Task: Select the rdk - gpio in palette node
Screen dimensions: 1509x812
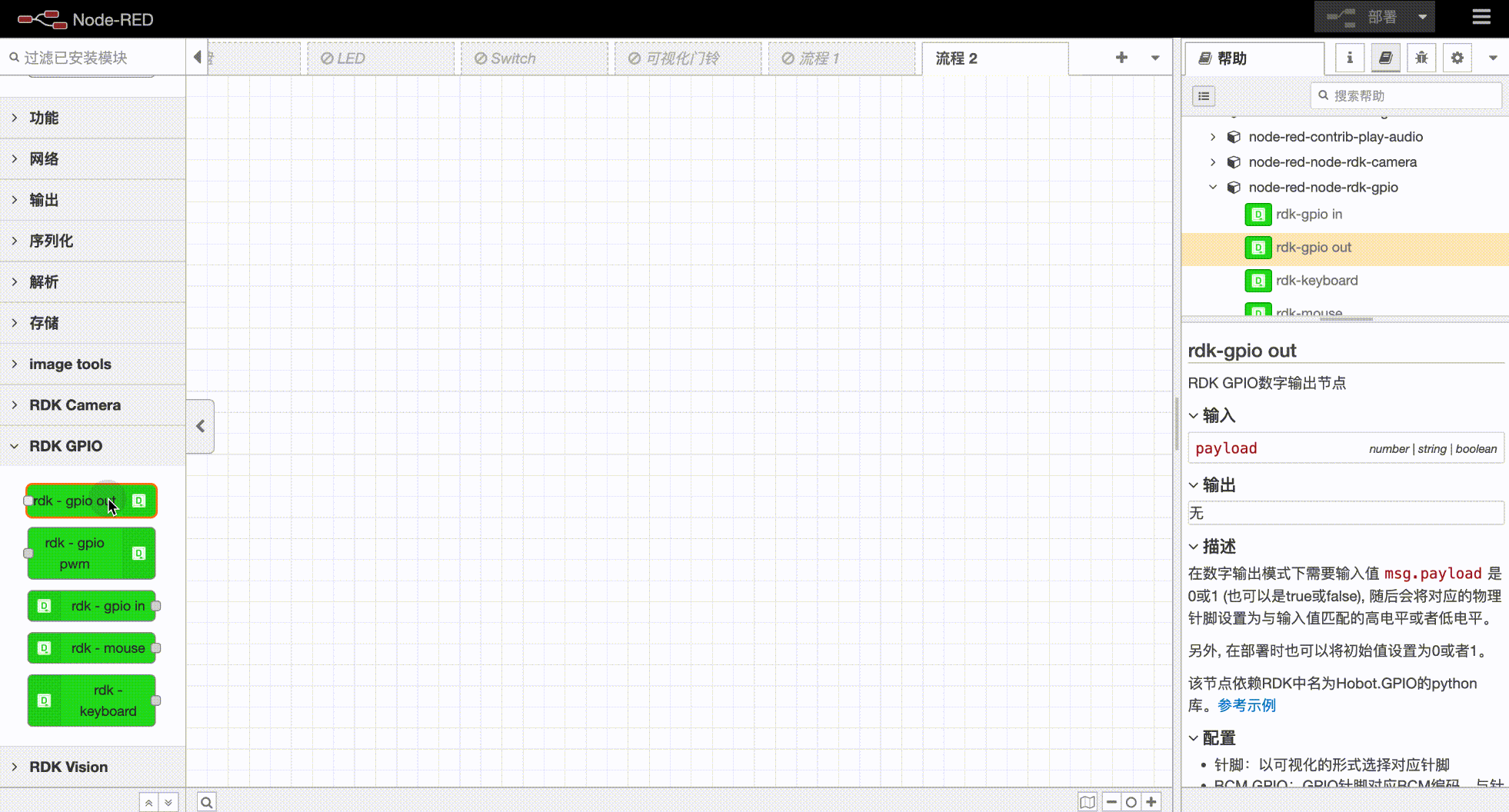Action: (92, 606)
